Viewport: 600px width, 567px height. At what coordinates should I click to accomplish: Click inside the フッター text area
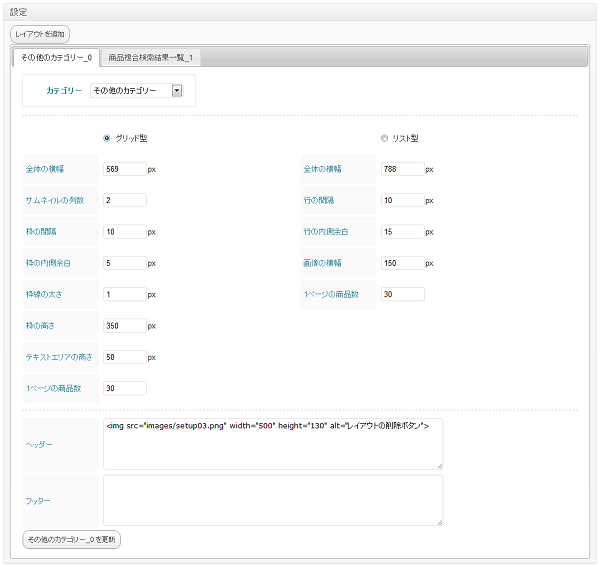(273, 500)
